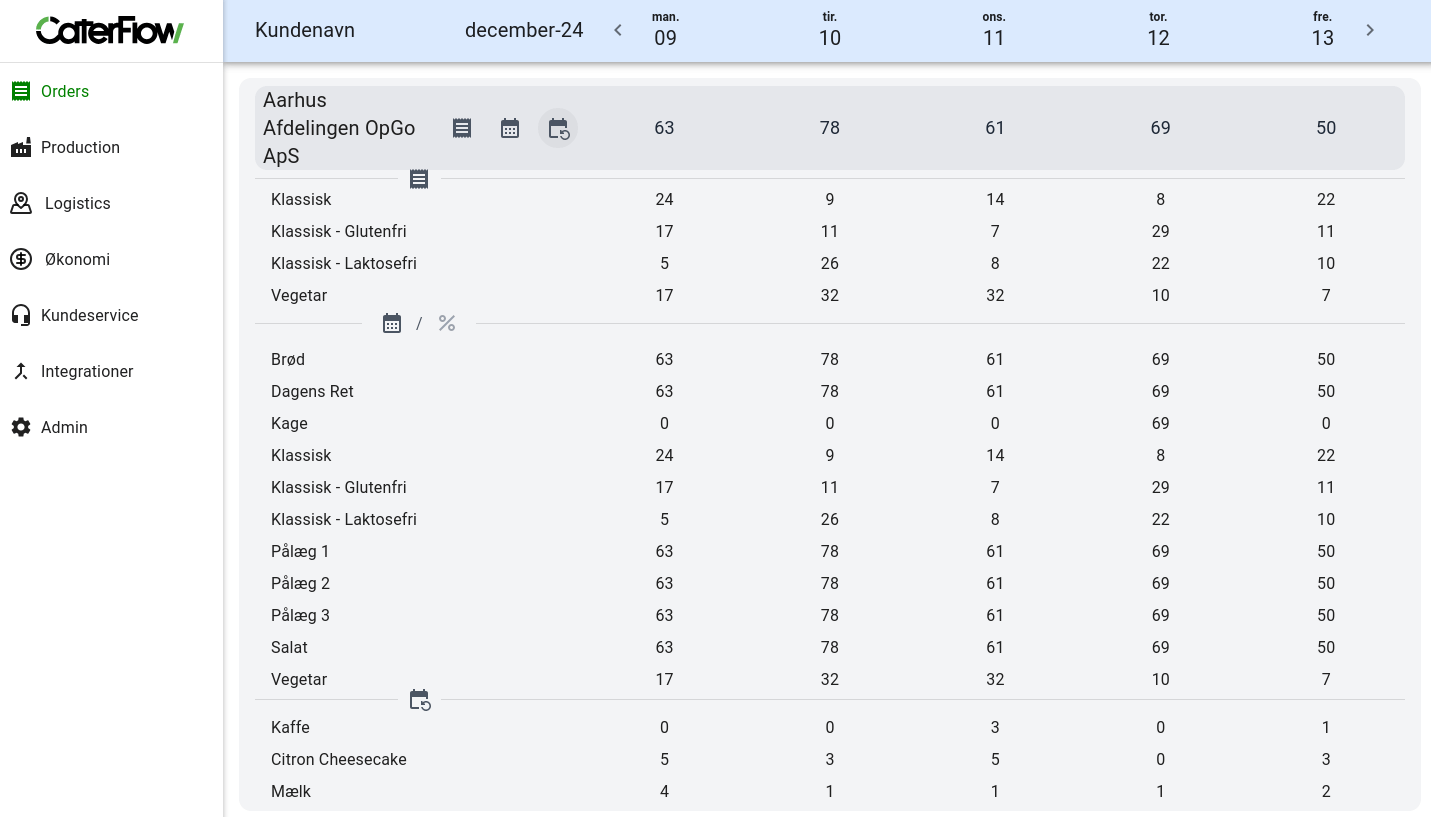Open the Økonomi page
This screenshot has height=817, width=1431.
(x=77, y=259)
